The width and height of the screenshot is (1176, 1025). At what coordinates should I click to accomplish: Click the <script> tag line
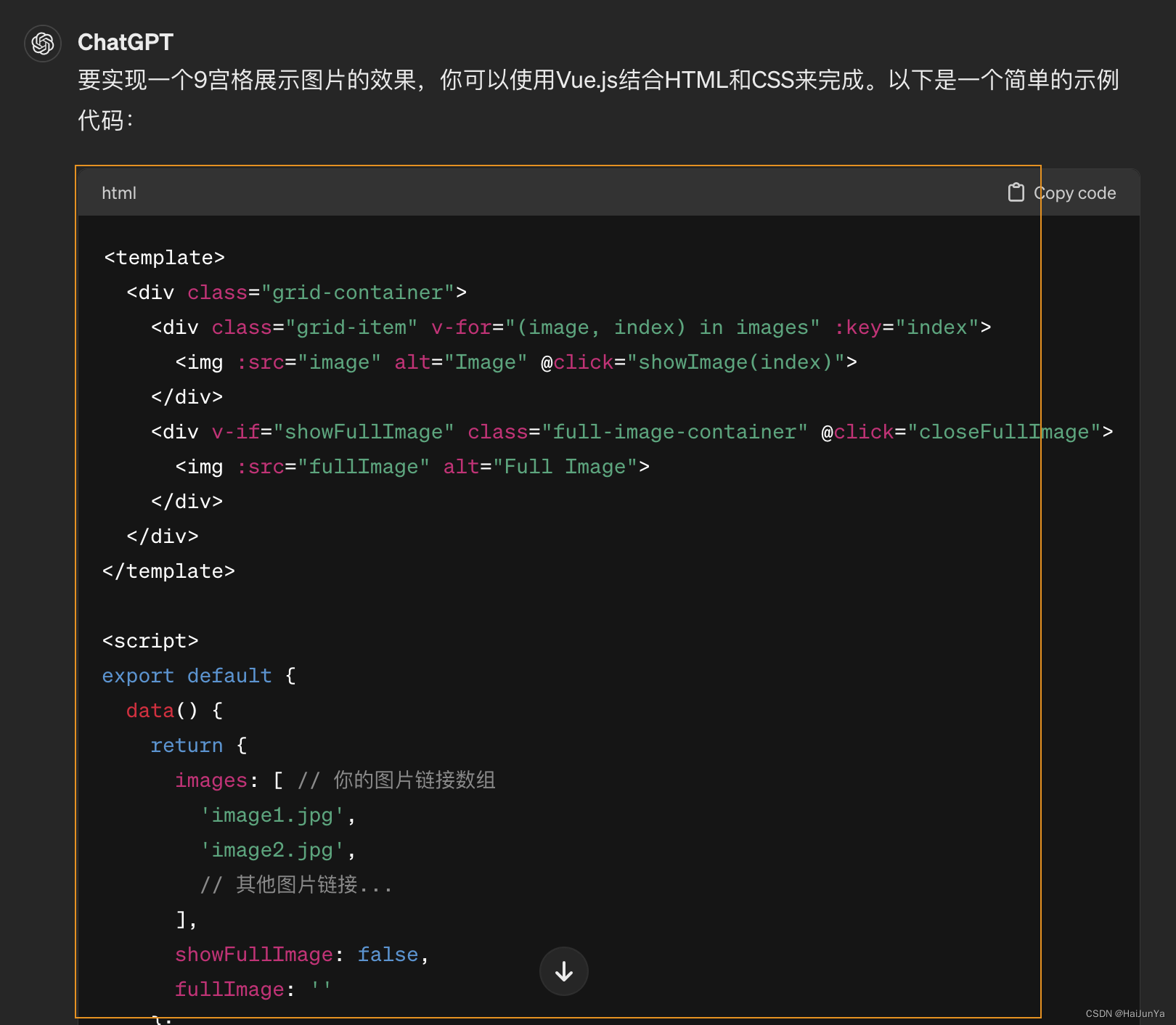[150, 641]
